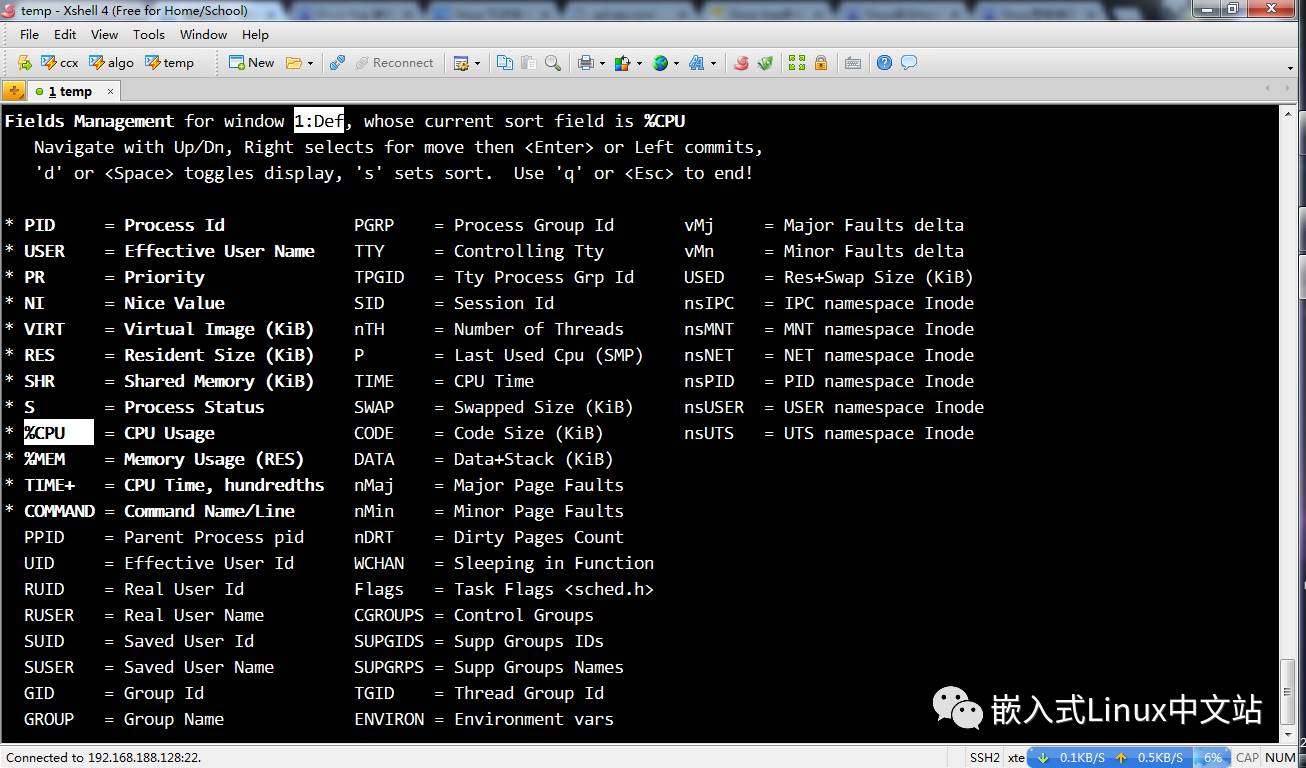Viewport: 1306px width, 768px height.
Task: Toggle the Full Screen icon
Action: [796, 62]
